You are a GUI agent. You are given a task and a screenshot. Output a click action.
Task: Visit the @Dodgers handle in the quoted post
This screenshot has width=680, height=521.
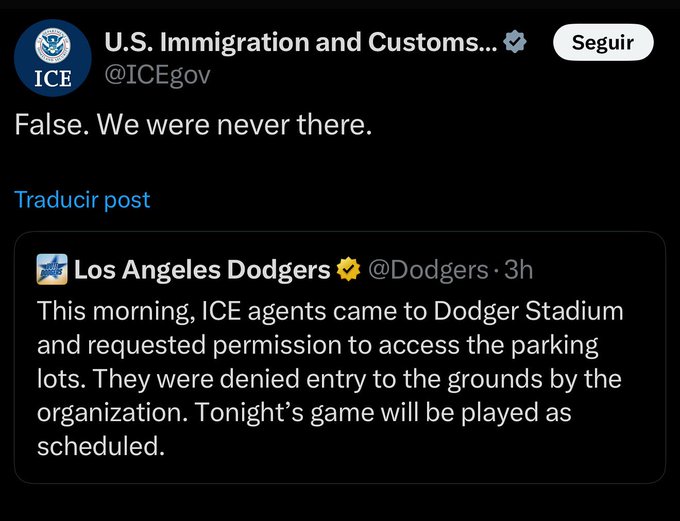tap(428, 270)
